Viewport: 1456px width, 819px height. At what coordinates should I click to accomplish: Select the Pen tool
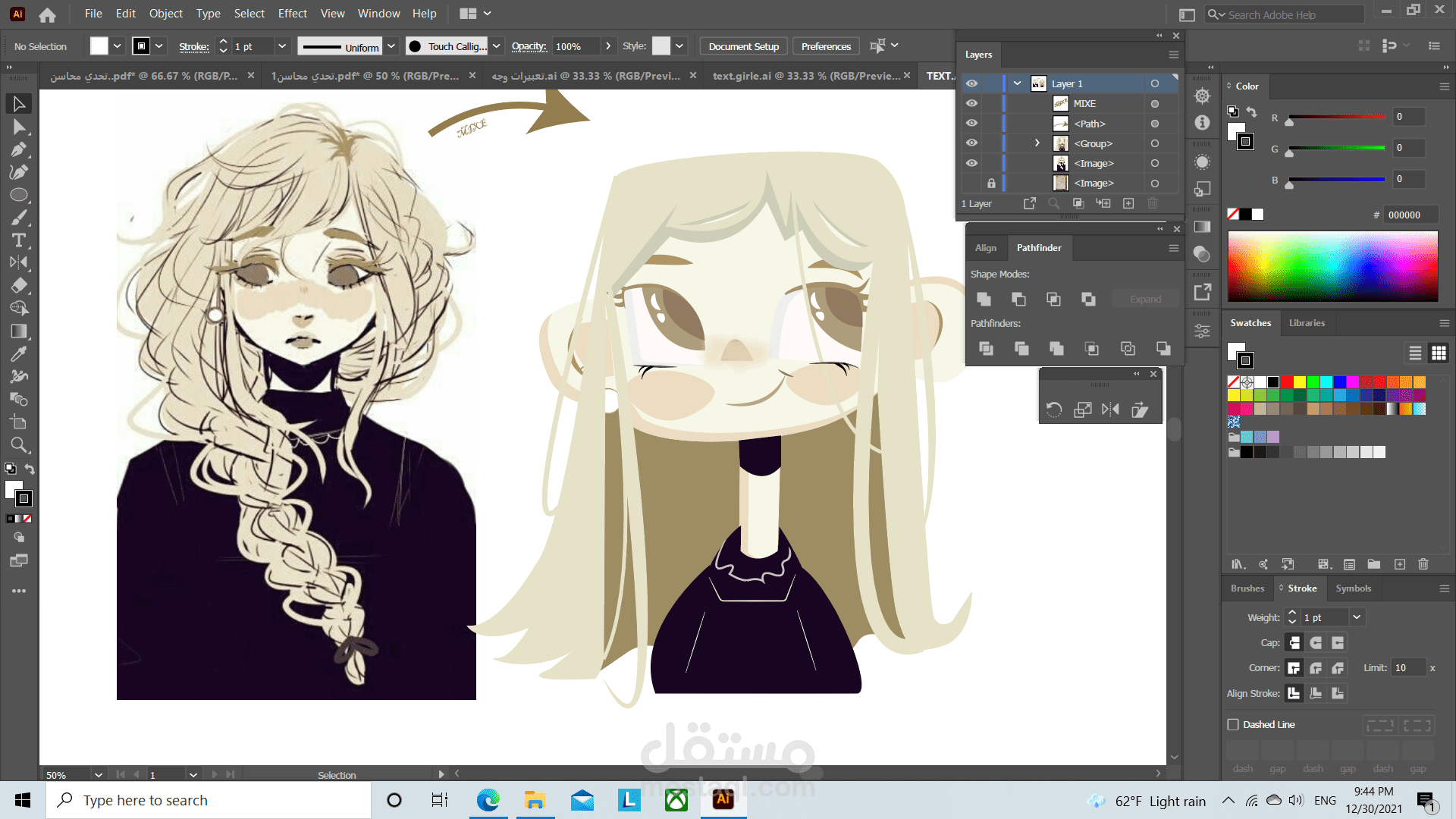[x=19, y=149]
